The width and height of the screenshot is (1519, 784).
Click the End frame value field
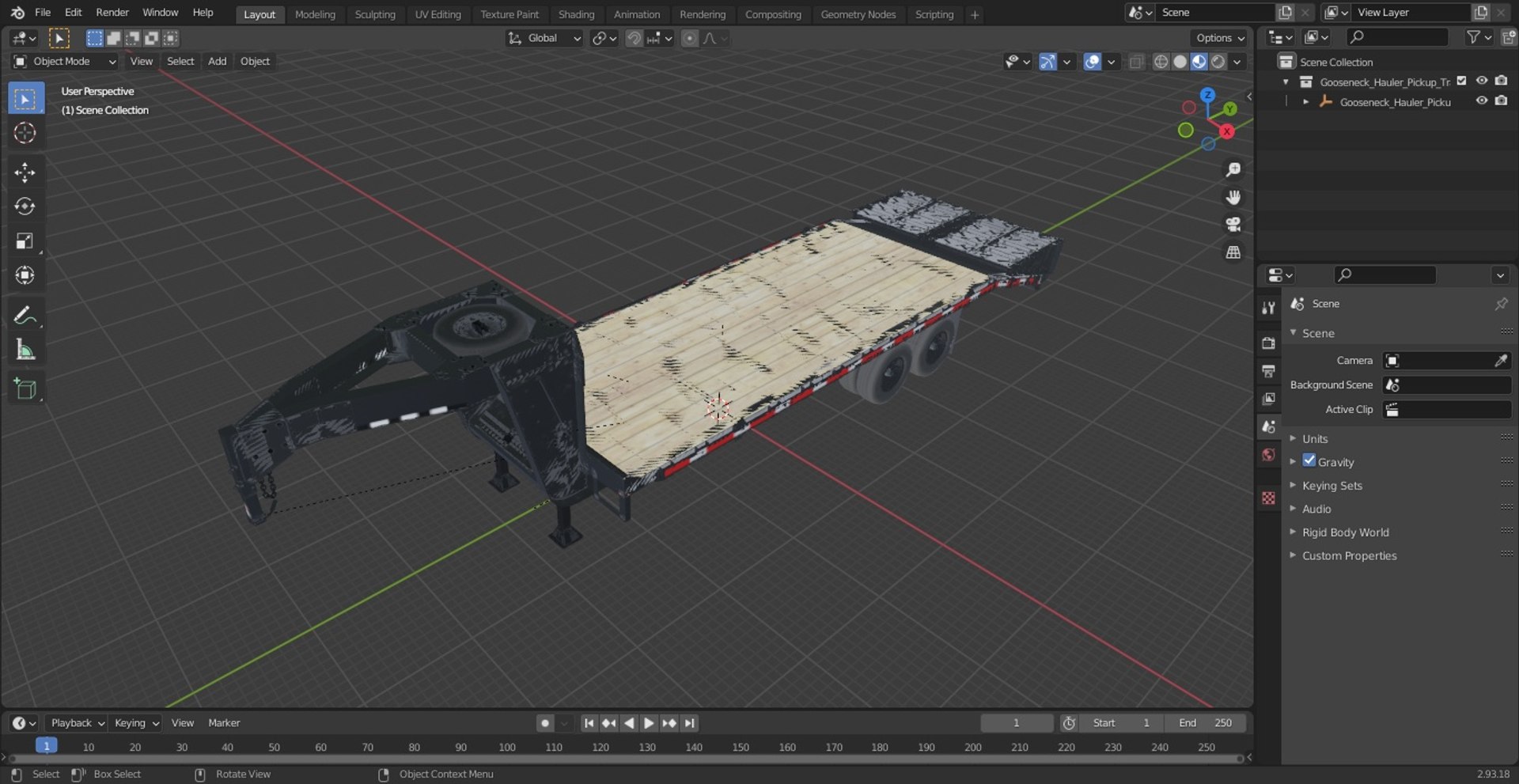1204,723
